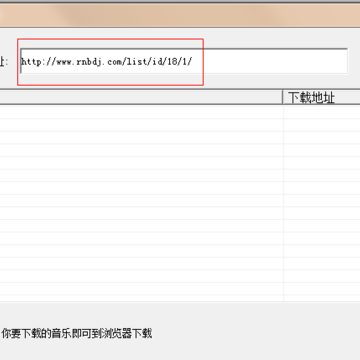Image resolution: width=360 pixels, height=360 pixels.
Task: Select the fifth row of the result list
Action: tap(180, 163)
